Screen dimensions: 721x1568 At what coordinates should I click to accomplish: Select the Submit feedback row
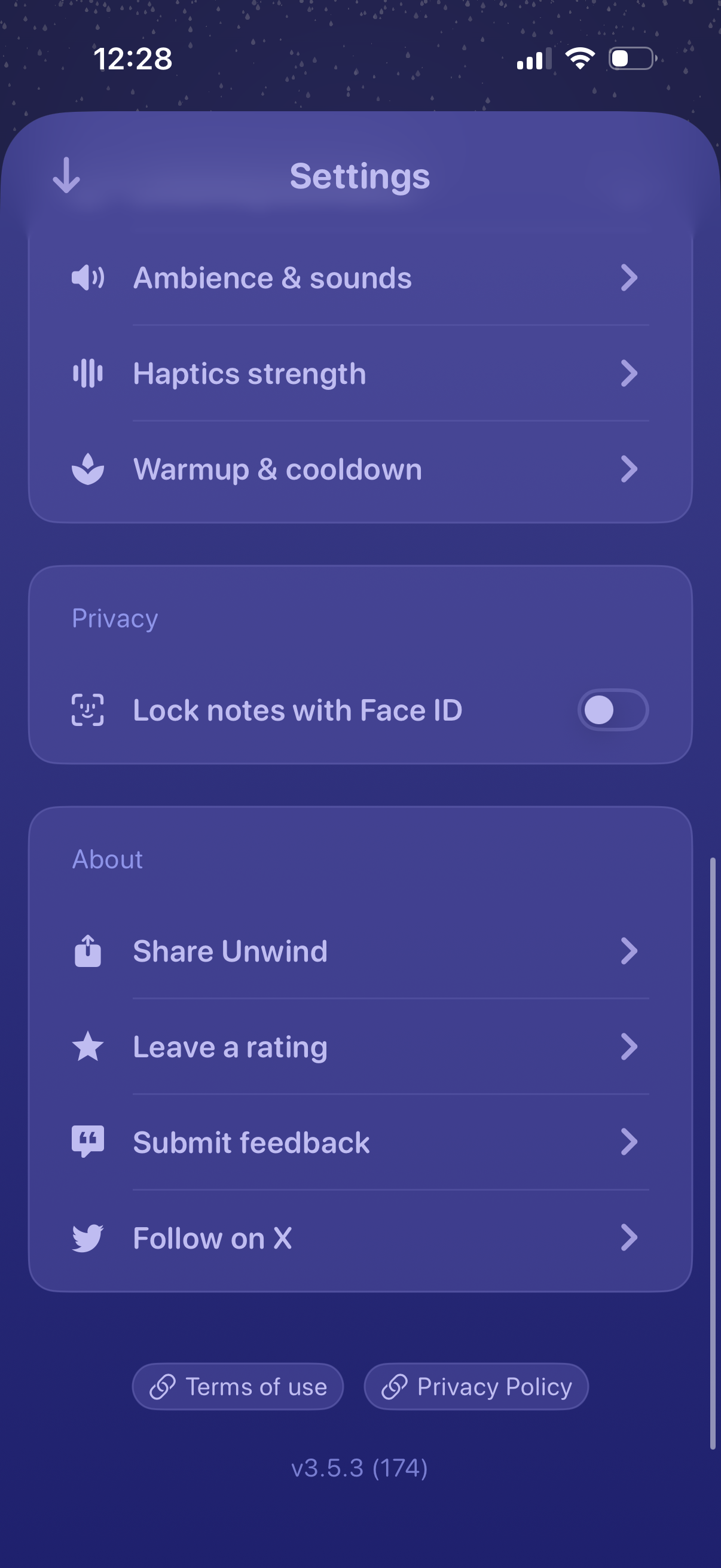click(x=250, y=1142)
